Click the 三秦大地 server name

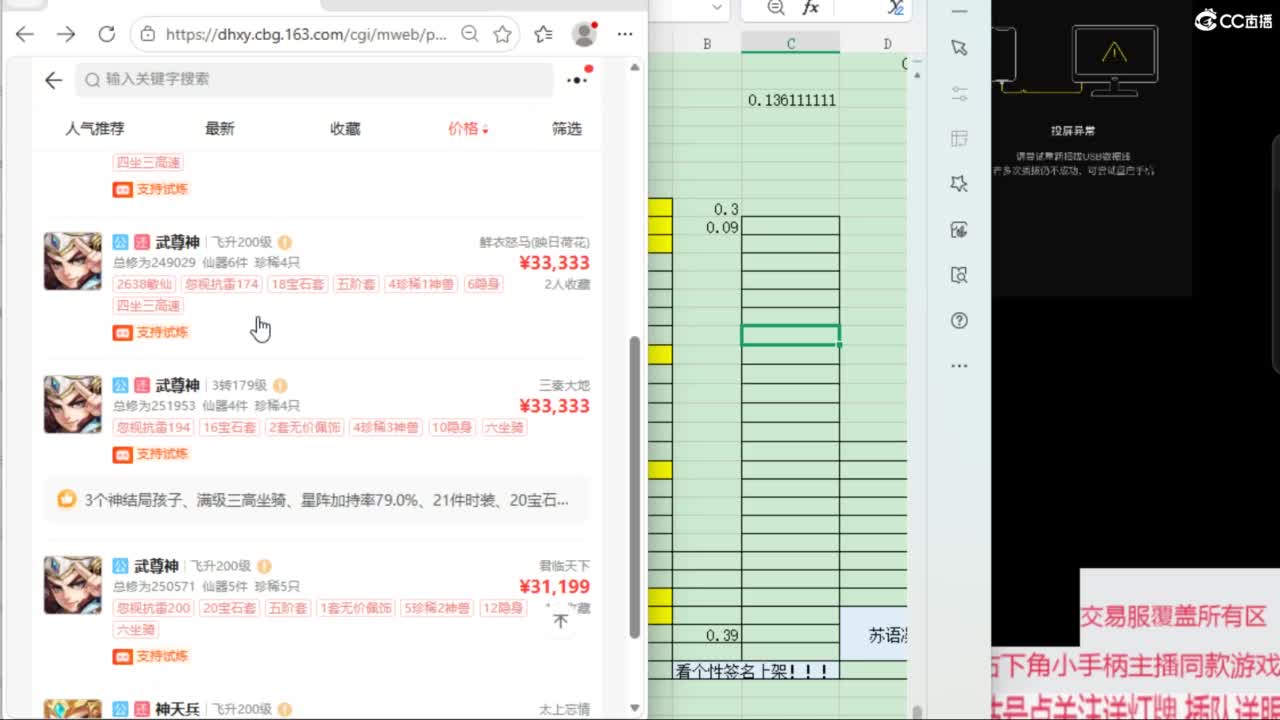[565, 385]
